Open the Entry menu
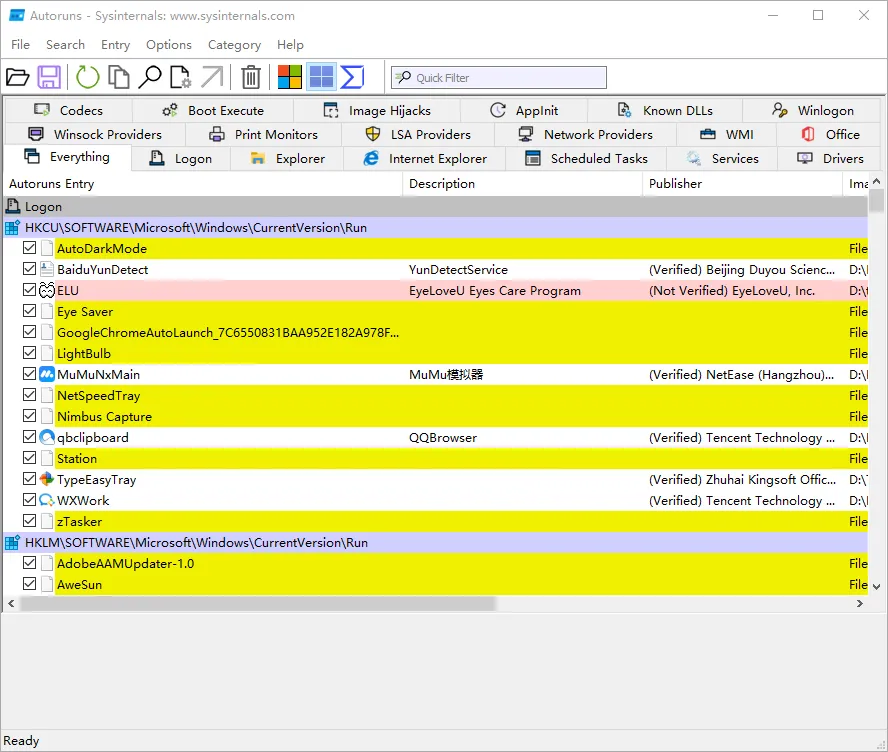Viewport: 888px width, 752px height. point(116,45)
